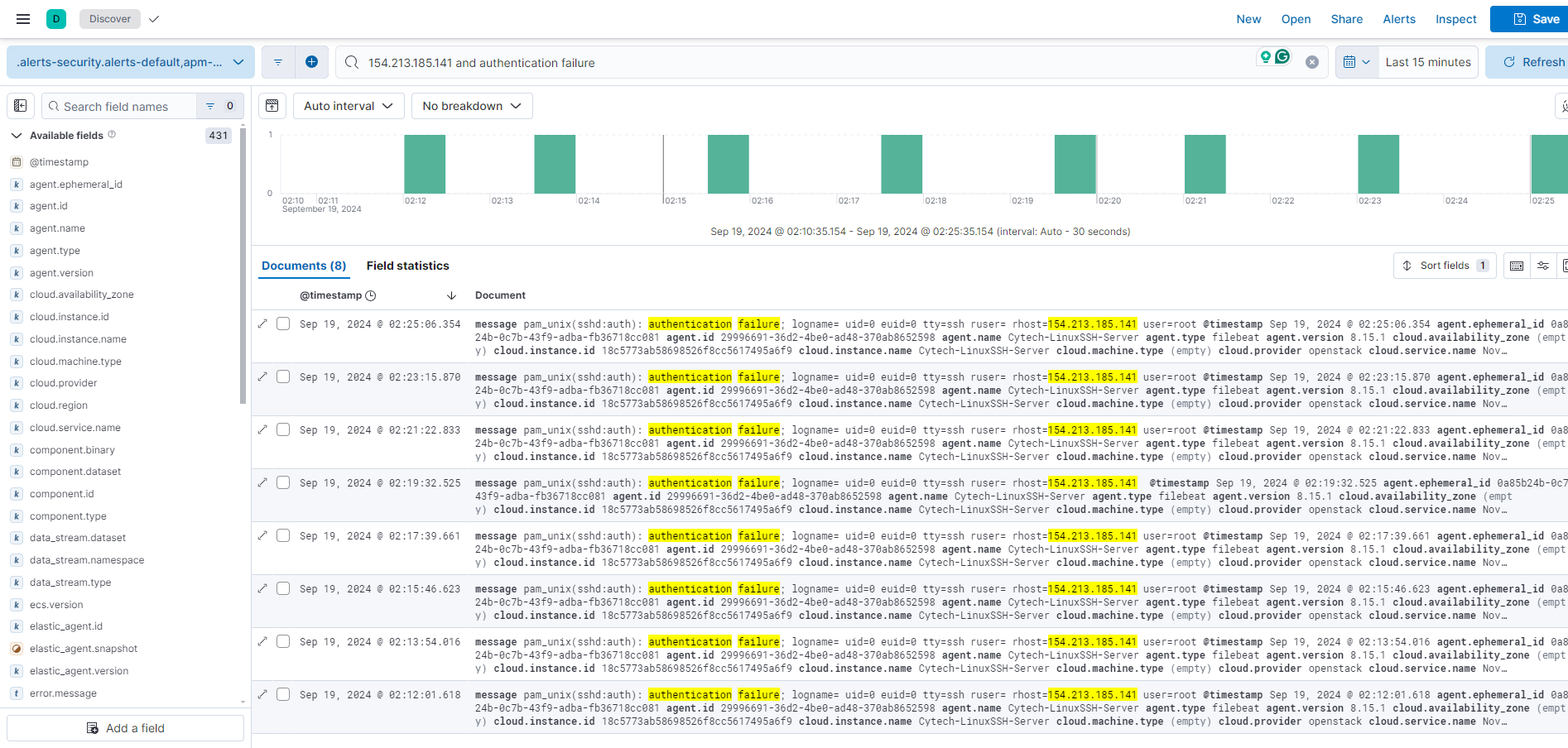
Task: Toggle sort arrow in the @timestamp column
Action: 451,295
